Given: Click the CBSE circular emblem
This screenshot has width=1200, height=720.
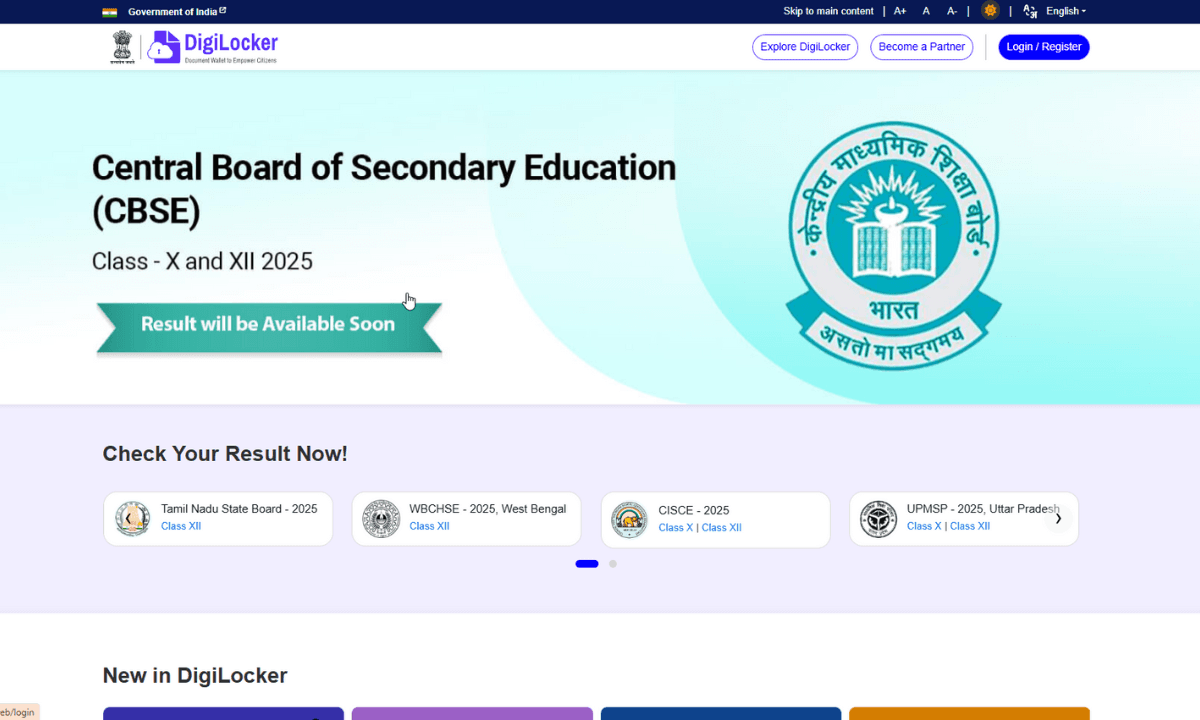Looking at the screenshot, I should pos(893,245).
